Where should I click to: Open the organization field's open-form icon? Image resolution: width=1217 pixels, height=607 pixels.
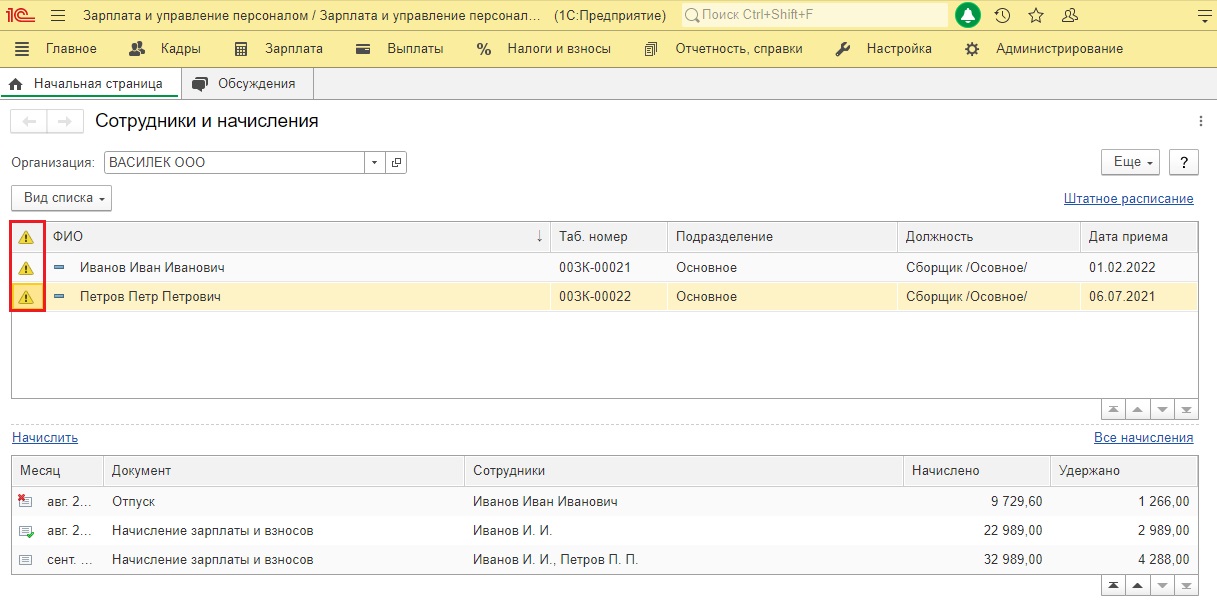396,162
